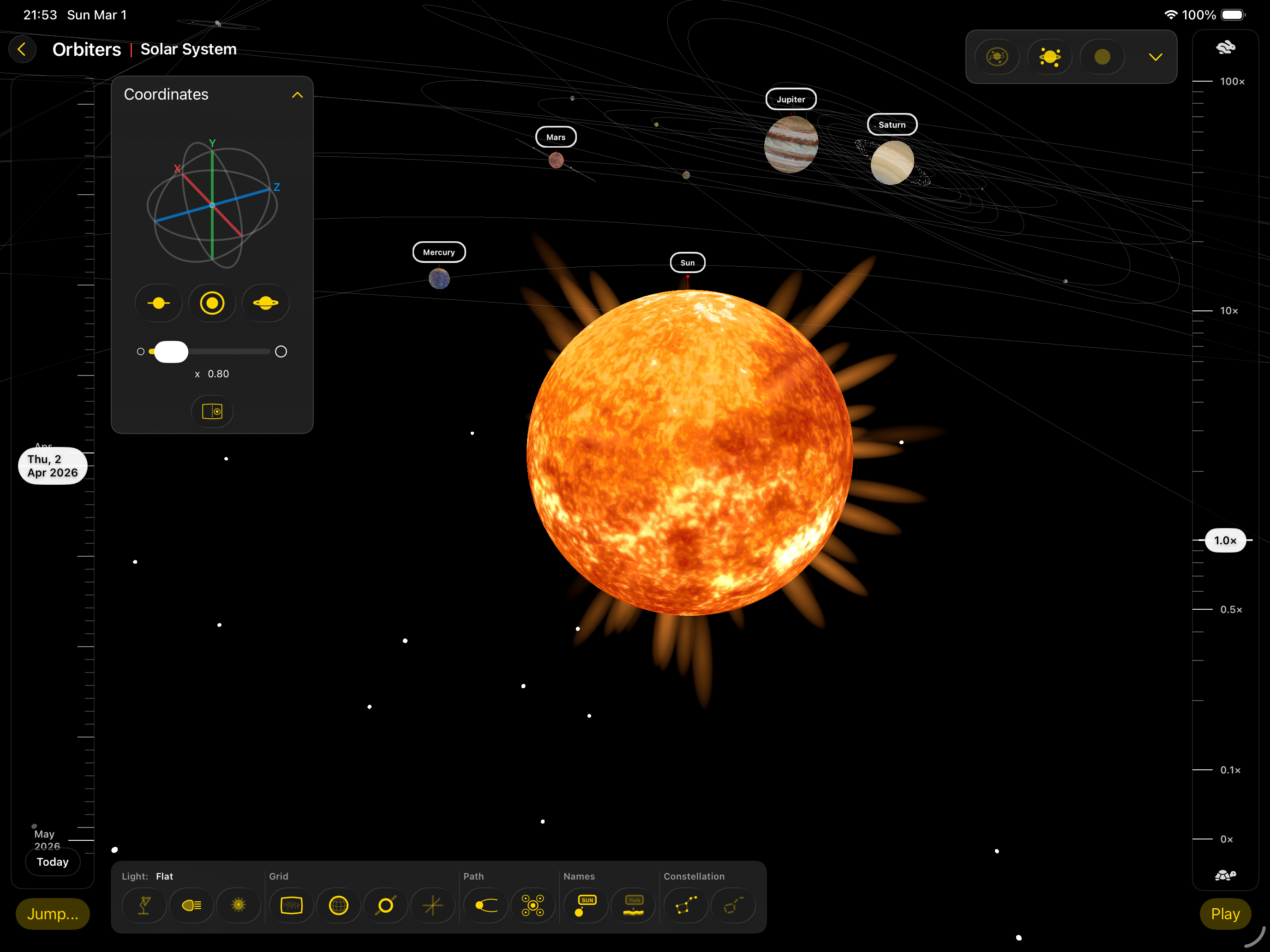The height and width of the screenshot is (952, 1270).
Task: Toggle Sun name labels on planets
Action: [586, 905]
